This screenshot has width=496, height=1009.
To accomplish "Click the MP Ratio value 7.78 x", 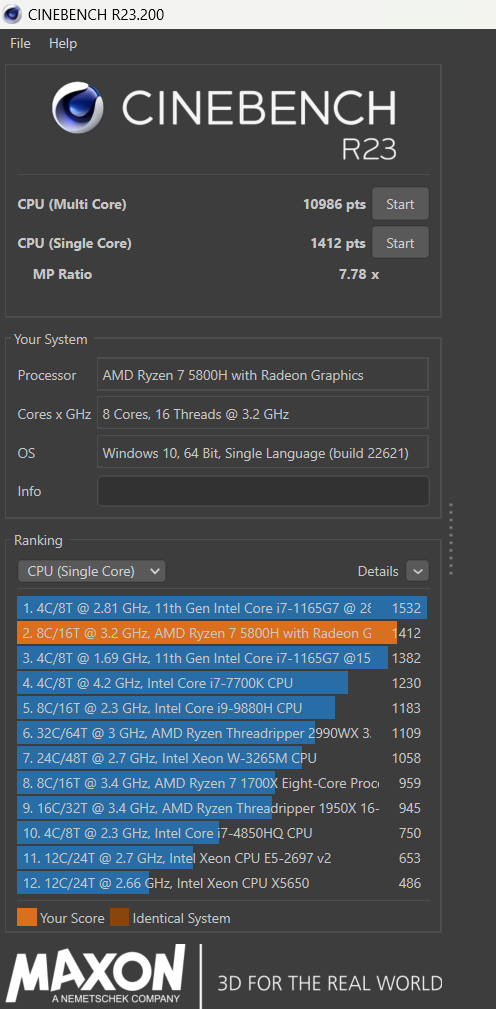I will [359, 274].
